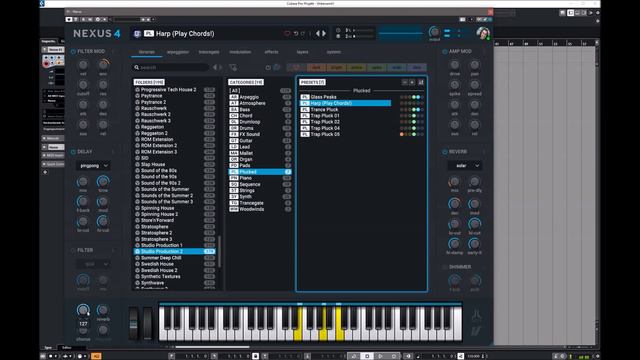
Task: Click the Delay time knob
Action: 103,181
